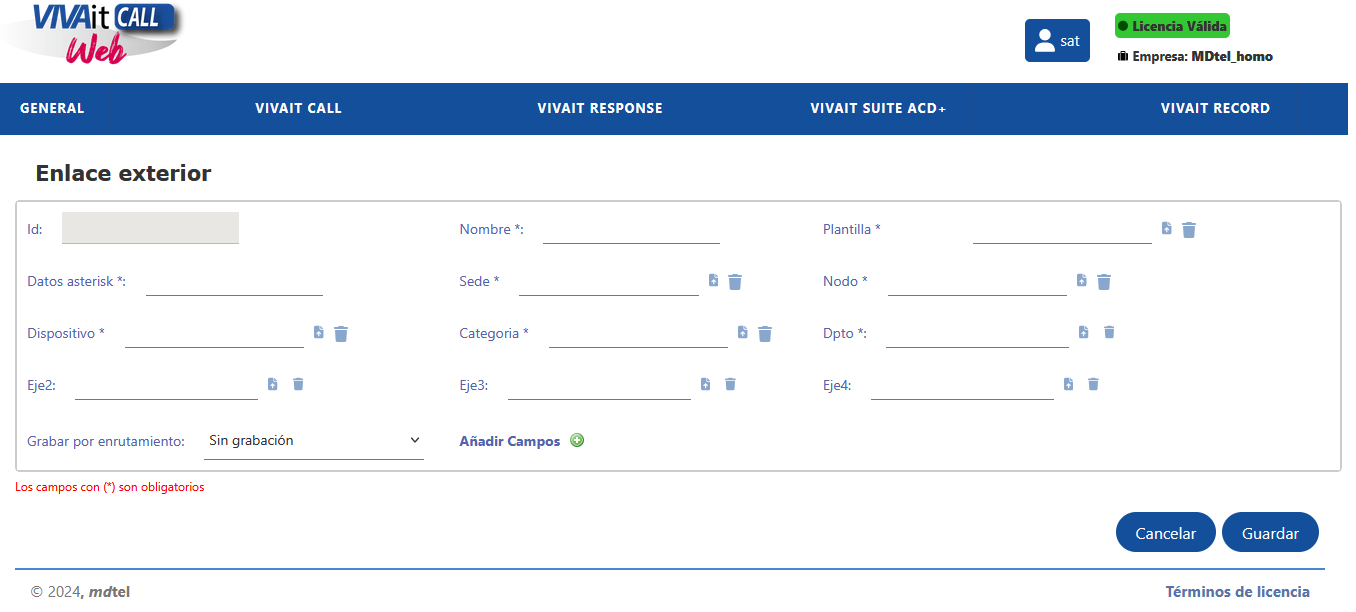
Task: Click the trash icon beside Eje2 field
Action: click(298, 384)
